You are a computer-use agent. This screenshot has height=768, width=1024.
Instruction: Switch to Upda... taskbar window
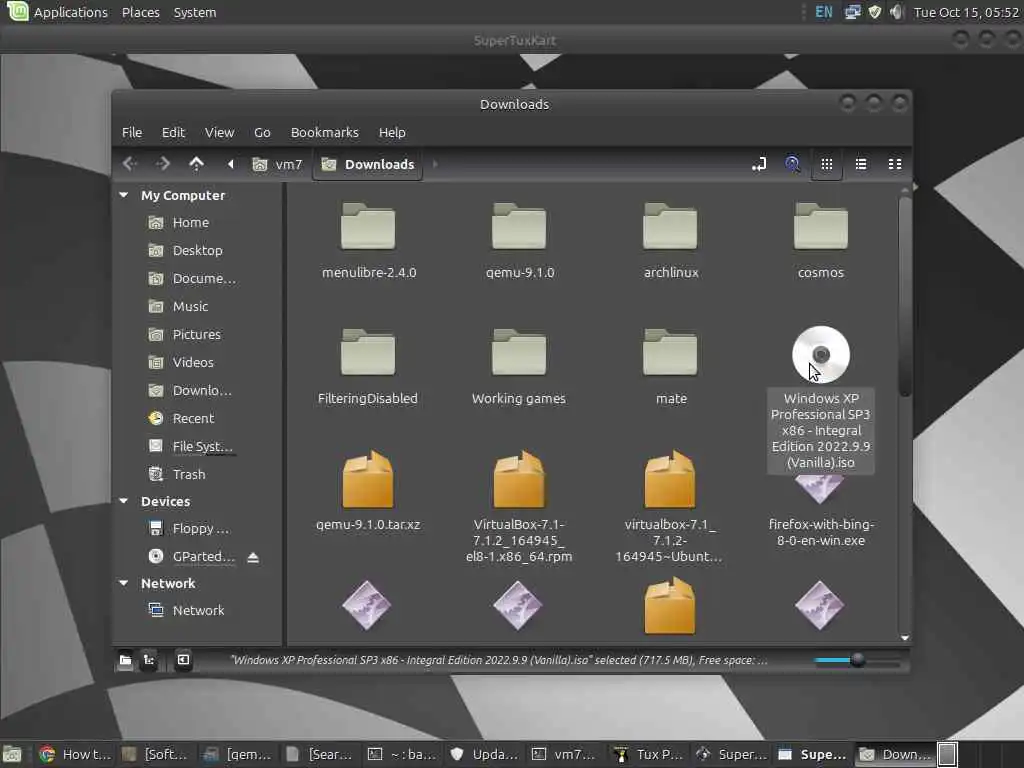point(485,754)
